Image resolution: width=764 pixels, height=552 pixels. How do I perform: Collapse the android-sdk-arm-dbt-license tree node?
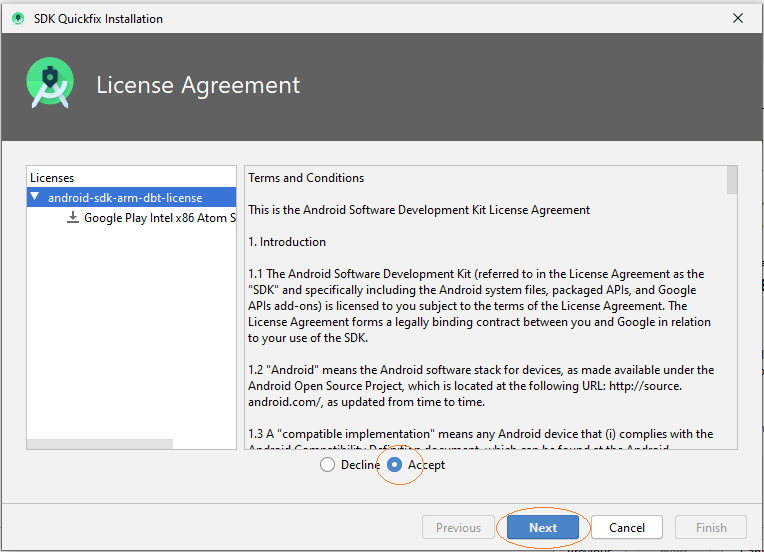(x=35, y=197)
